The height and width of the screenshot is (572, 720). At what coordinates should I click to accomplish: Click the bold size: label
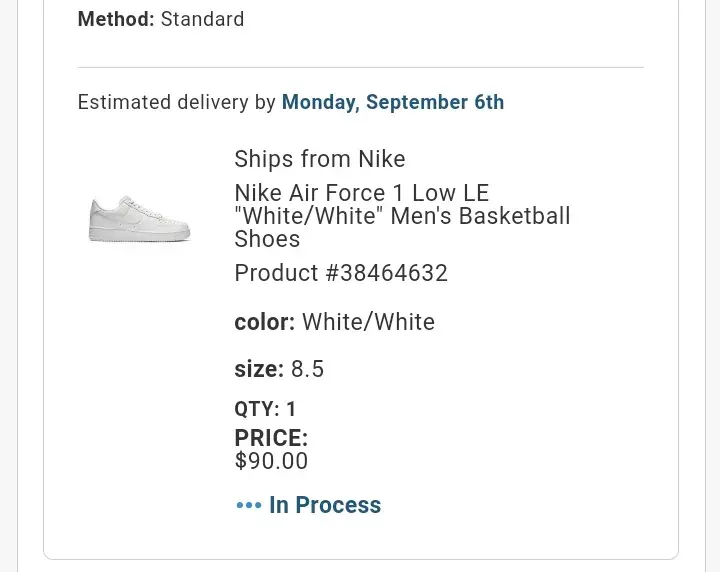[x=259, y=369]
